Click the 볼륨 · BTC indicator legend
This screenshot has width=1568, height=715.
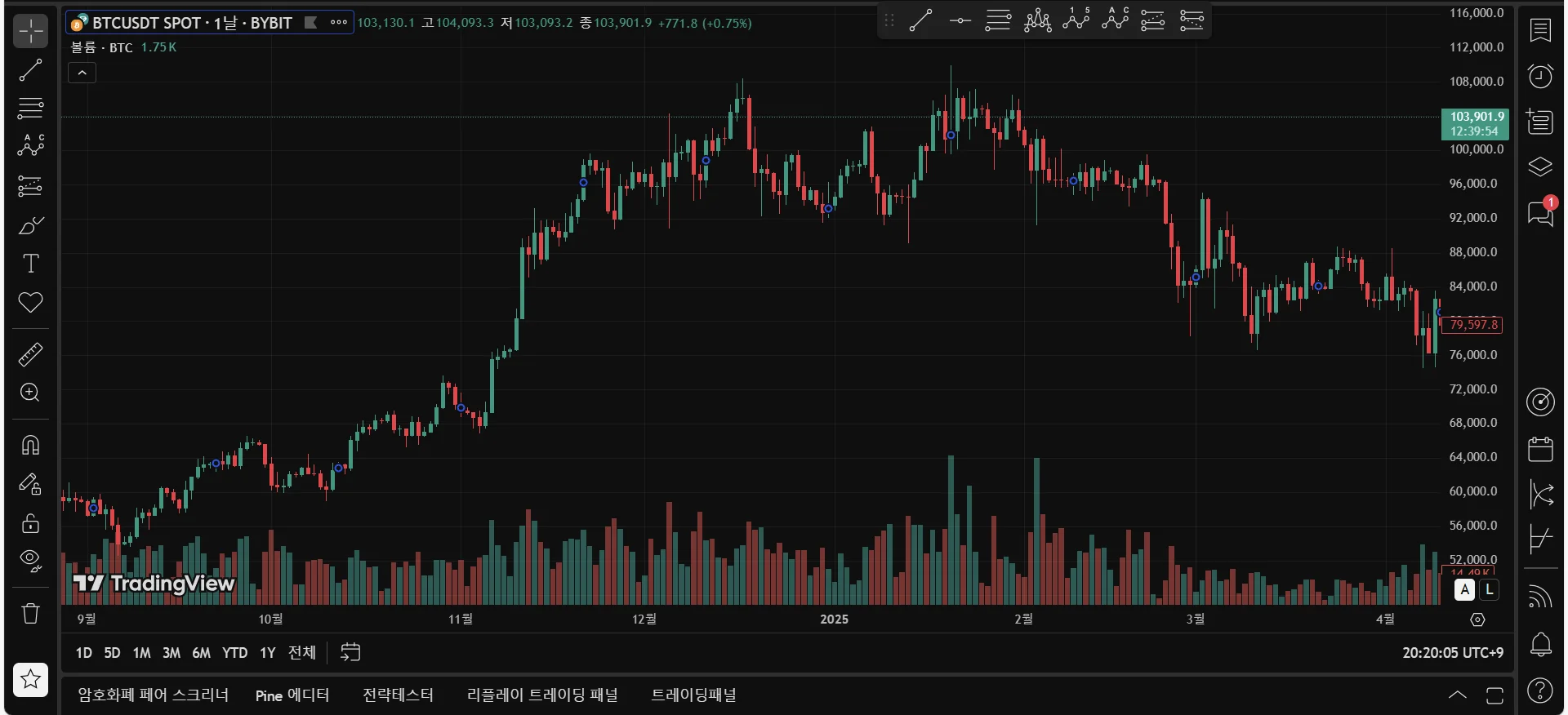[102, 47]
